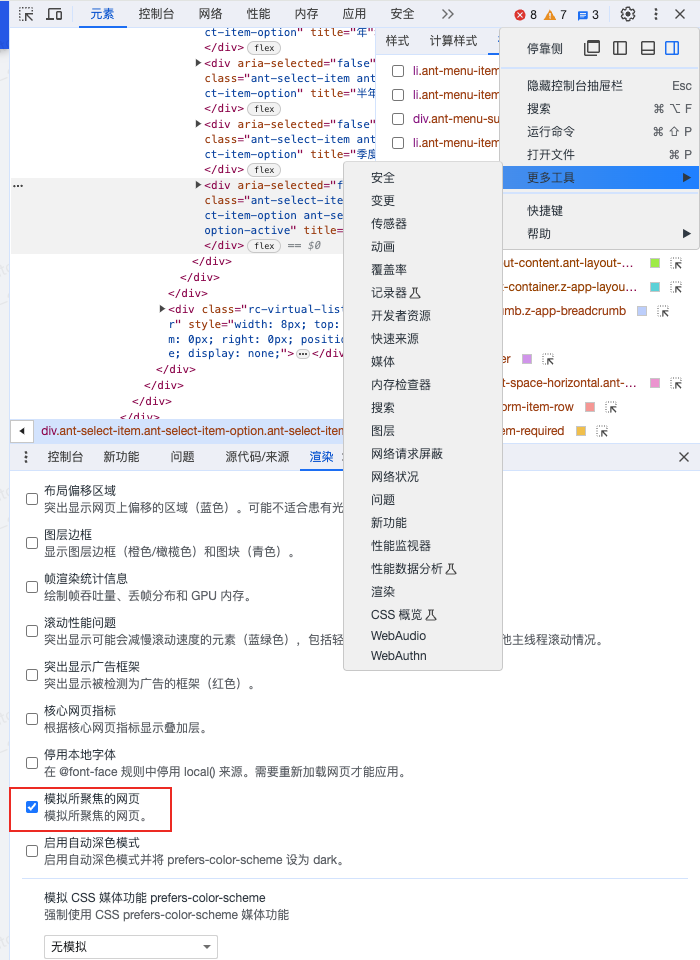Dock DevTools to the left side
Image resolution: width=700 pixels, height=960 pixels.
point(620,48)
